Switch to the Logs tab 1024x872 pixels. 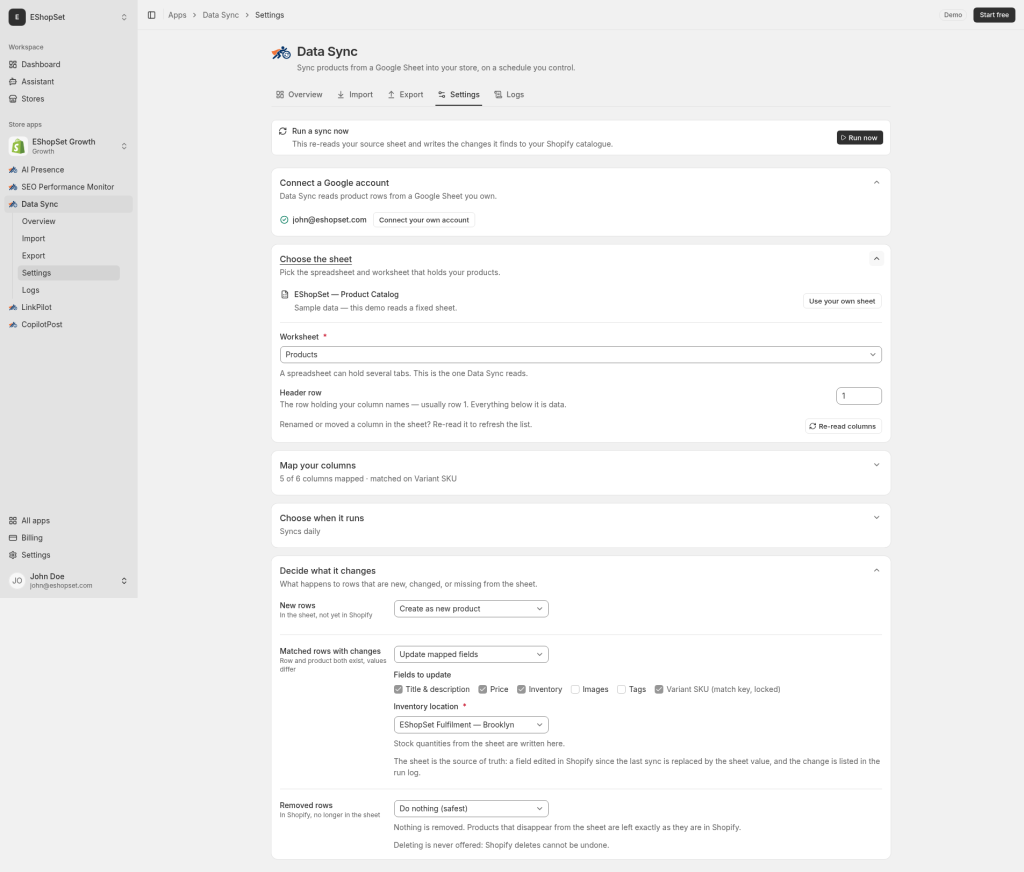[x=509, y=95]
